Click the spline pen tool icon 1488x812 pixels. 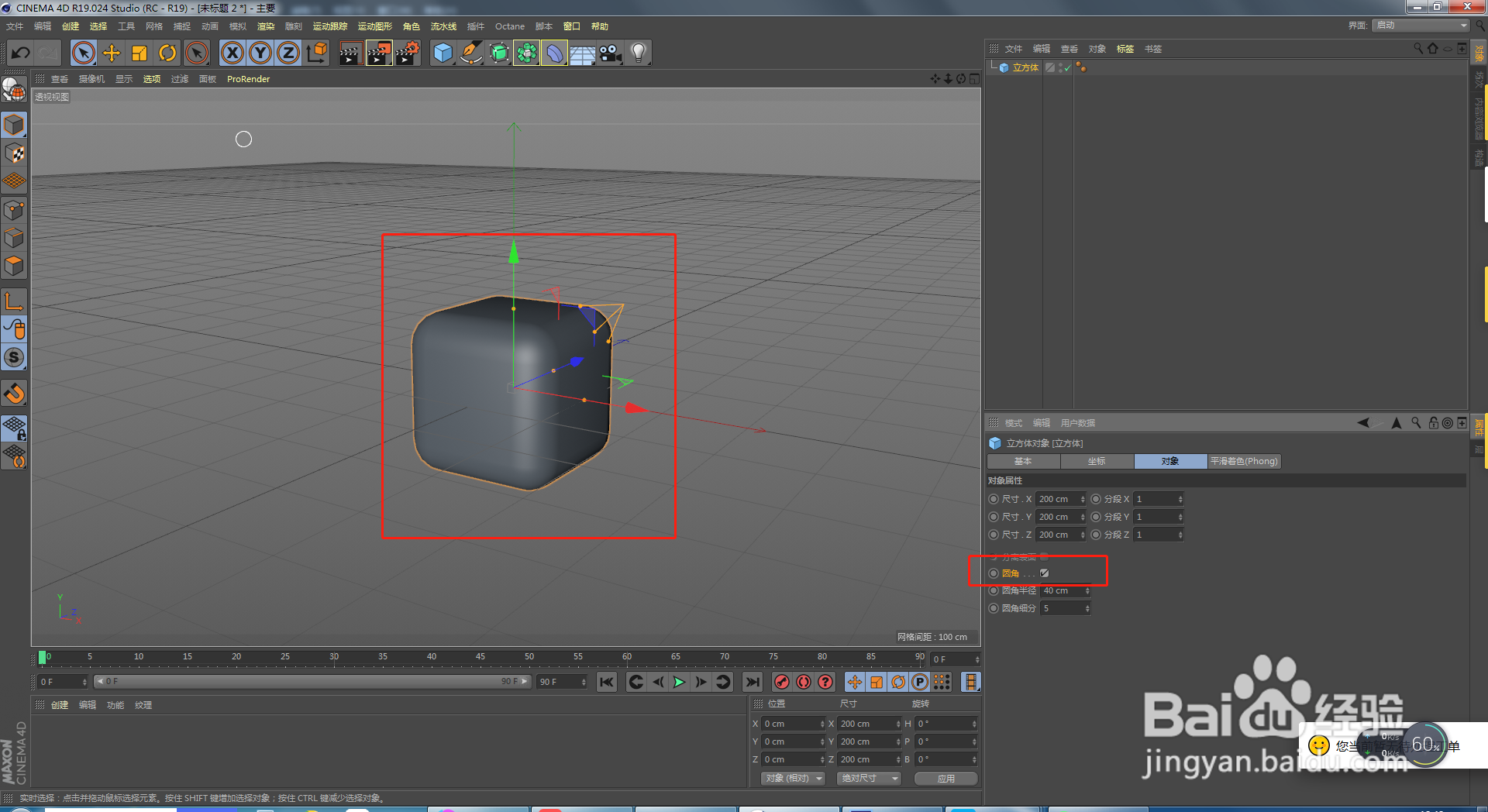(470, 53)
